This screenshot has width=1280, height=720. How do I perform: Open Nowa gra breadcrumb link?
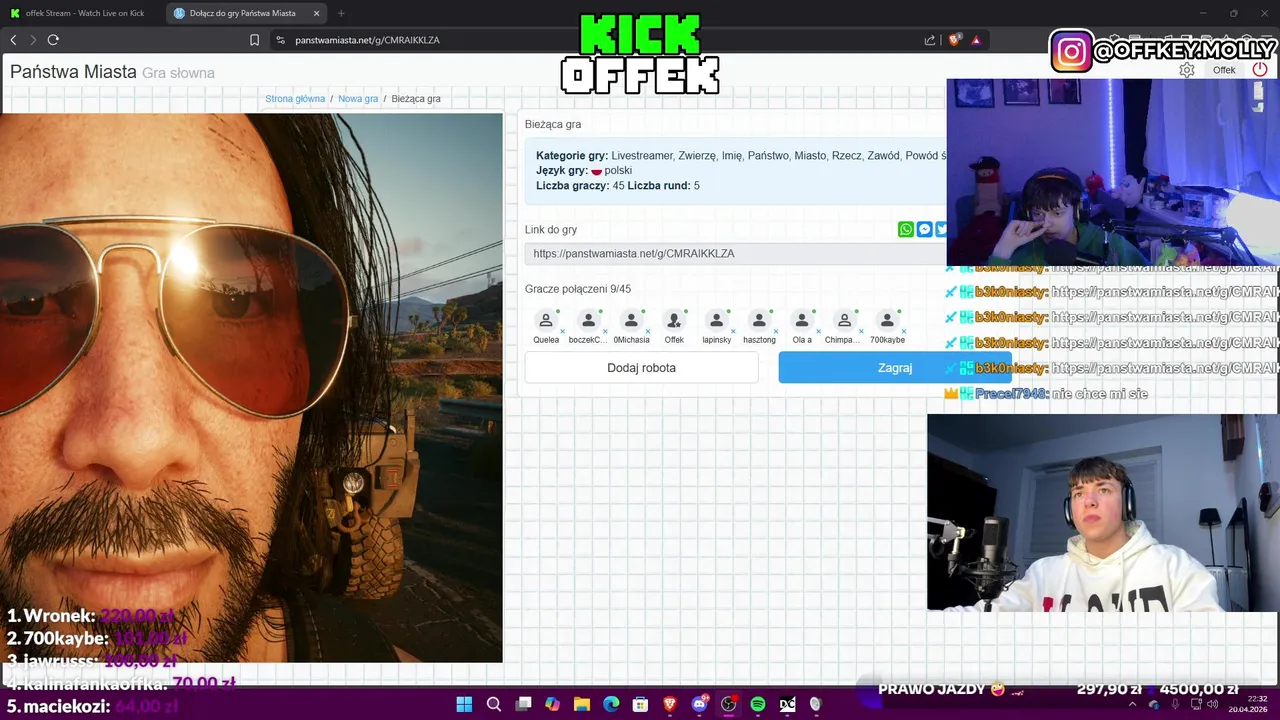[x=358, y=99]
